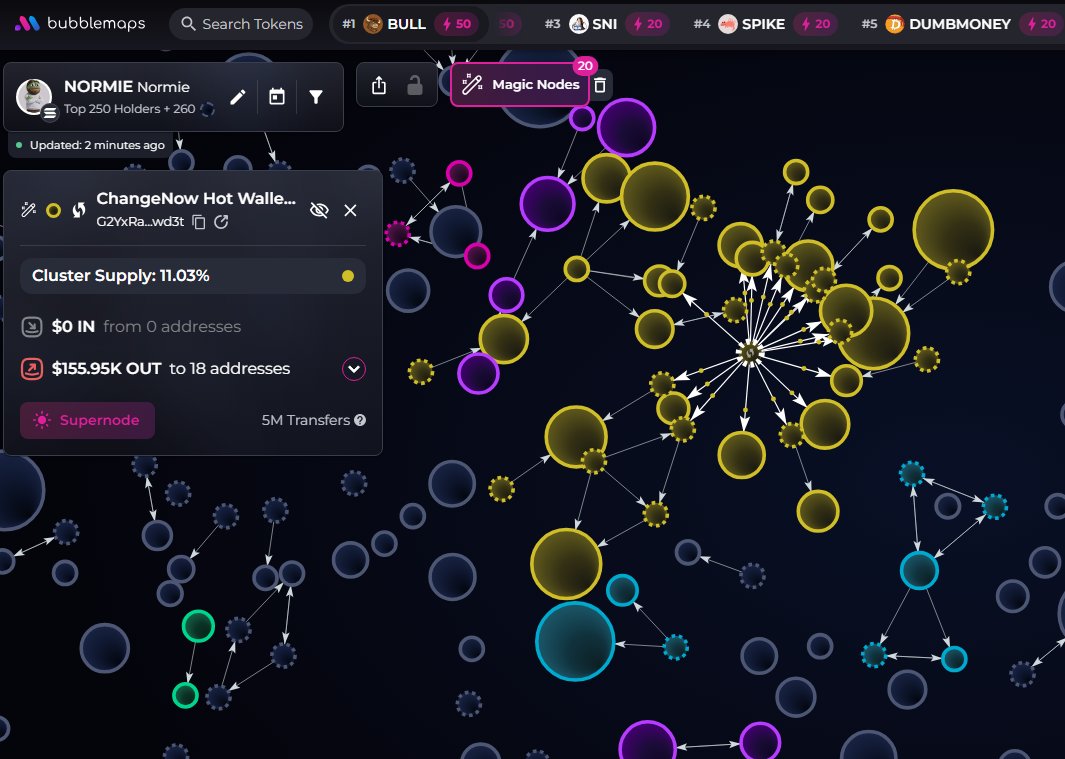Viewport: 1065px width, 759px height.
Task: Toggle the Supernode button
Action: (87, 421)
